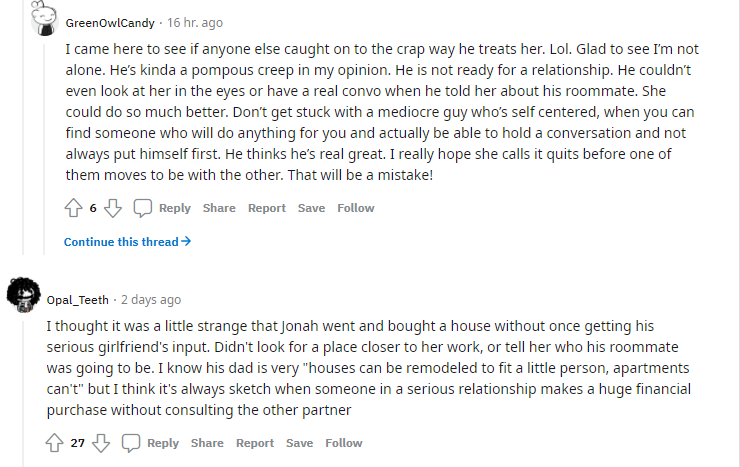Share Opal_Teeth's comment
Image resolution: width=740 pixels, height=467 pixels.
(x=207, y=443)
